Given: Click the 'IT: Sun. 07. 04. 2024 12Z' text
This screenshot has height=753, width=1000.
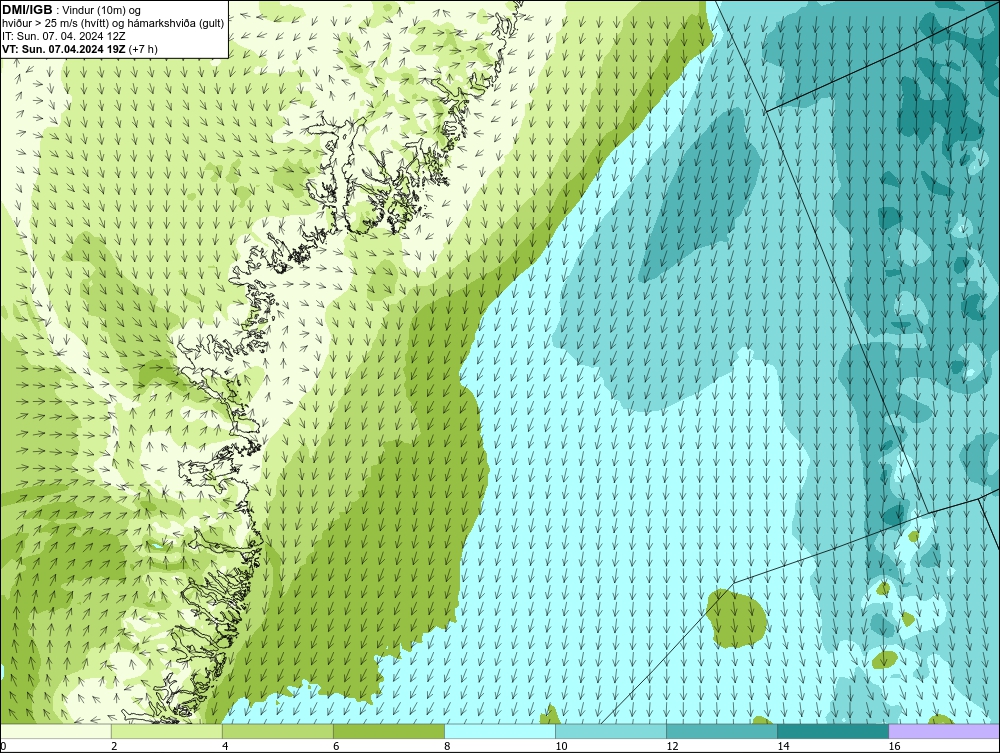Looking at the screenshot, I should pyautogui.click(x=64, y=36).
